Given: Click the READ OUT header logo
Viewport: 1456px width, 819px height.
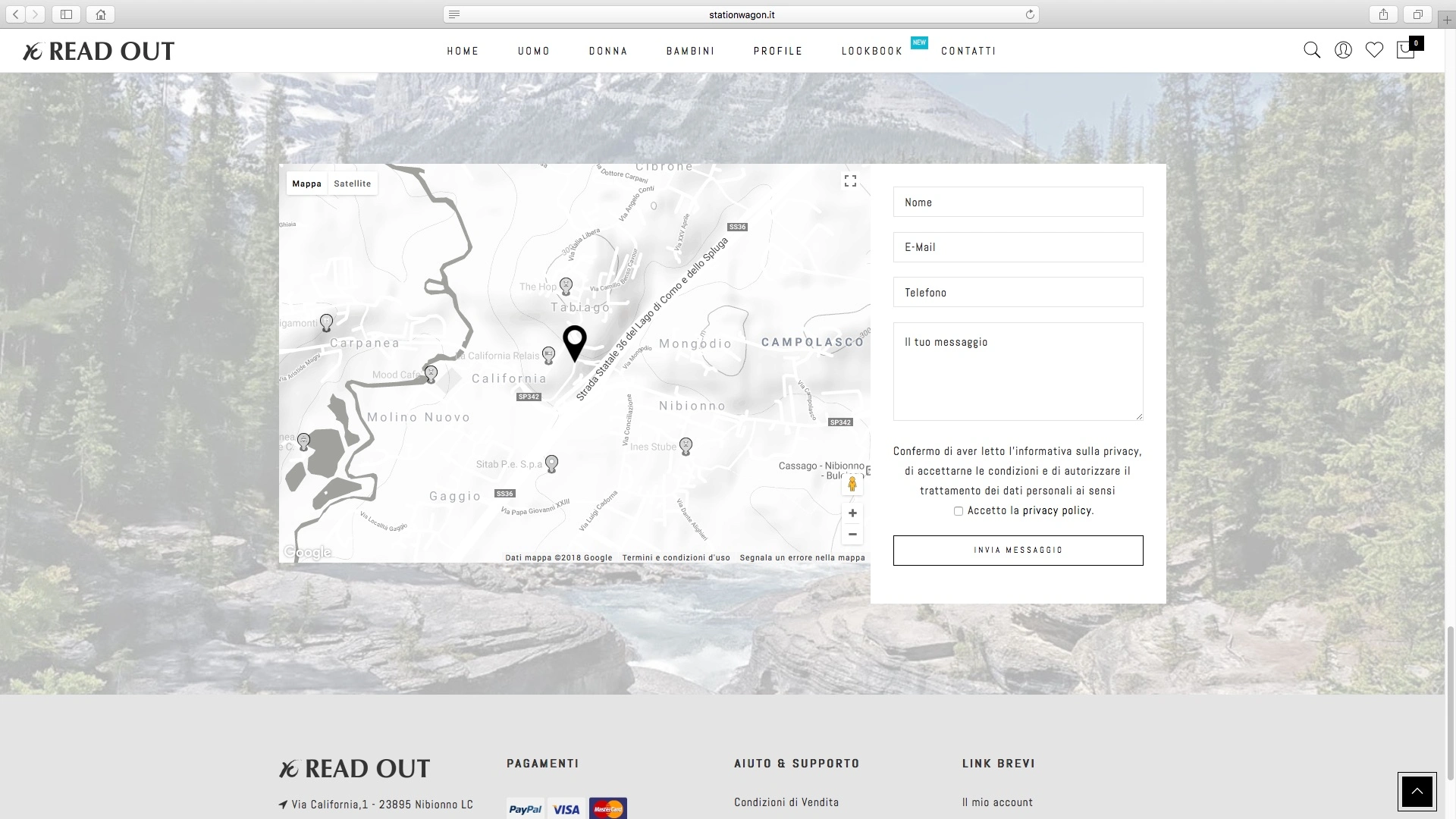Looking at the screenshot, I should click(x=99, y=51).
